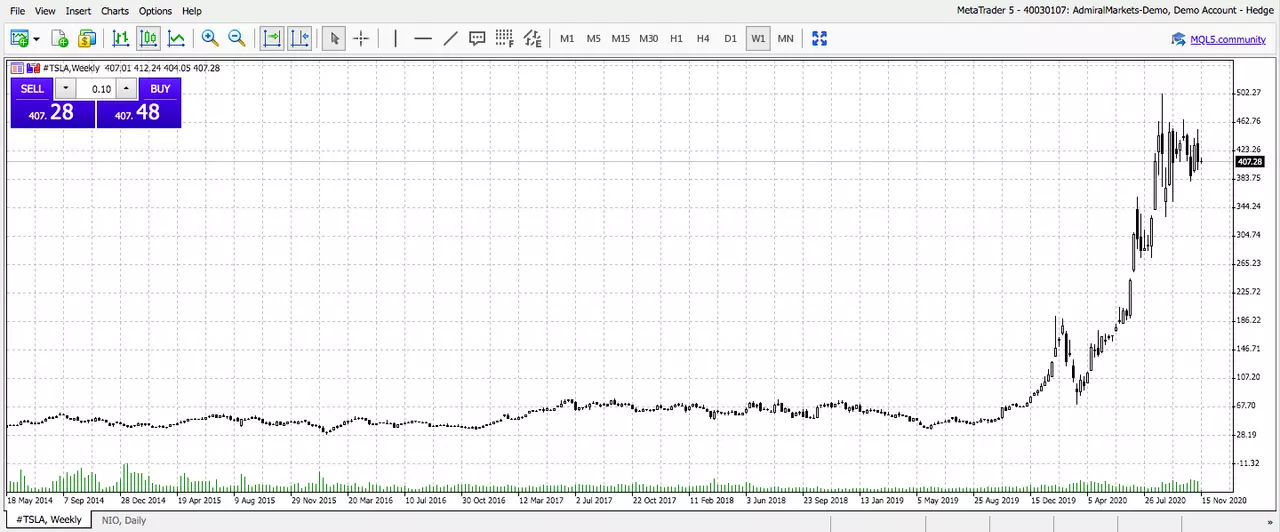Switch timeframe to M1
The image size is (1280, 532).
click(567, 39)
